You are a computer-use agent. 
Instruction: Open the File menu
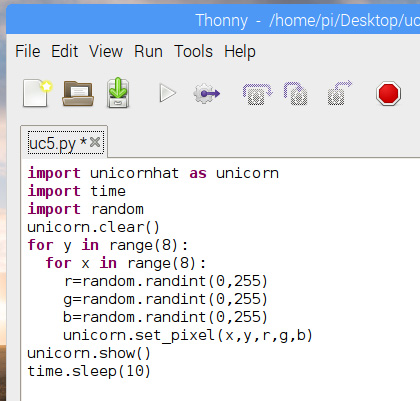click(x=28, y=52)
